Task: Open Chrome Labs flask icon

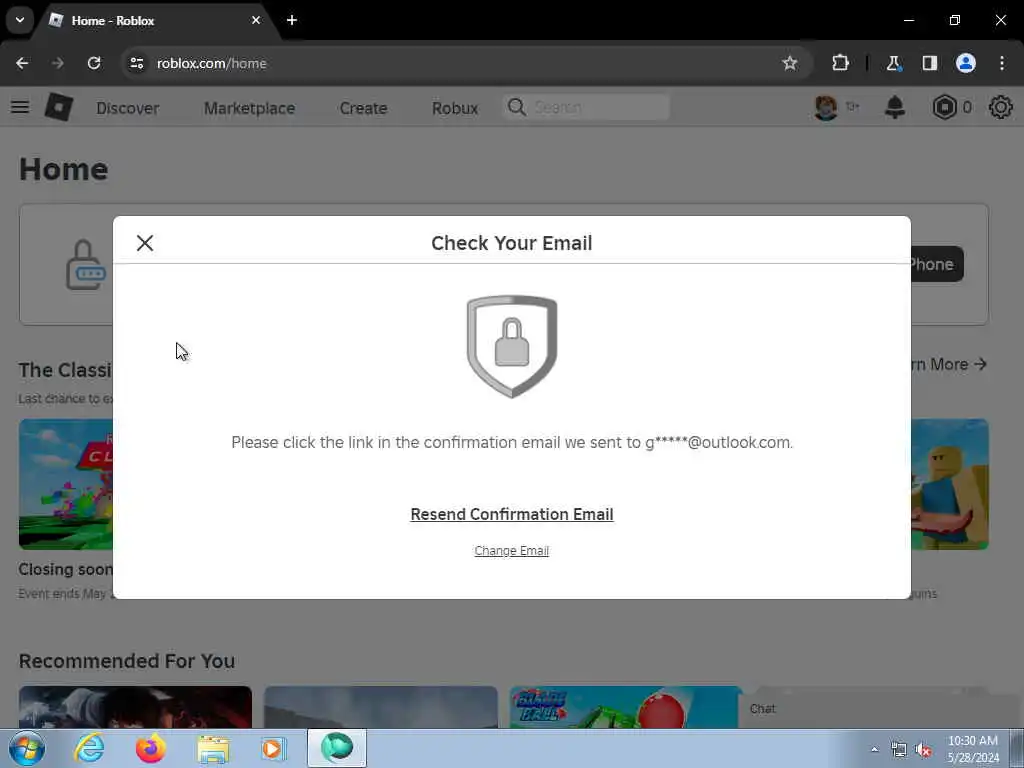Action: coord(893,63)
